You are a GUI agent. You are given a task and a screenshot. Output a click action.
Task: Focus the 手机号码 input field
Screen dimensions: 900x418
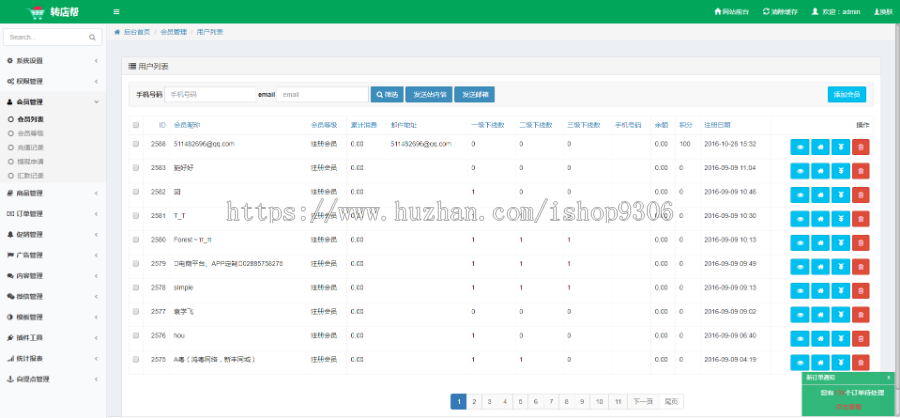210,94
